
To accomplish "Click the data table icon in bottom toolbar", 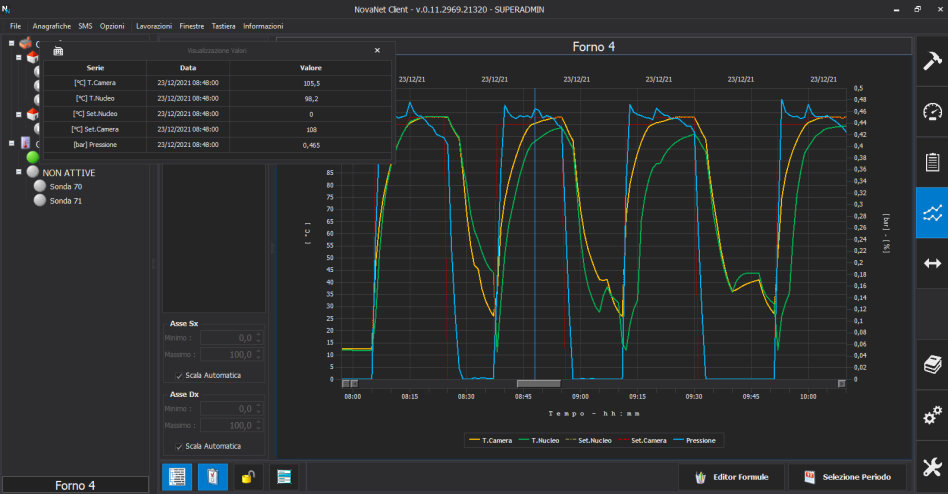I will [177, 477].
